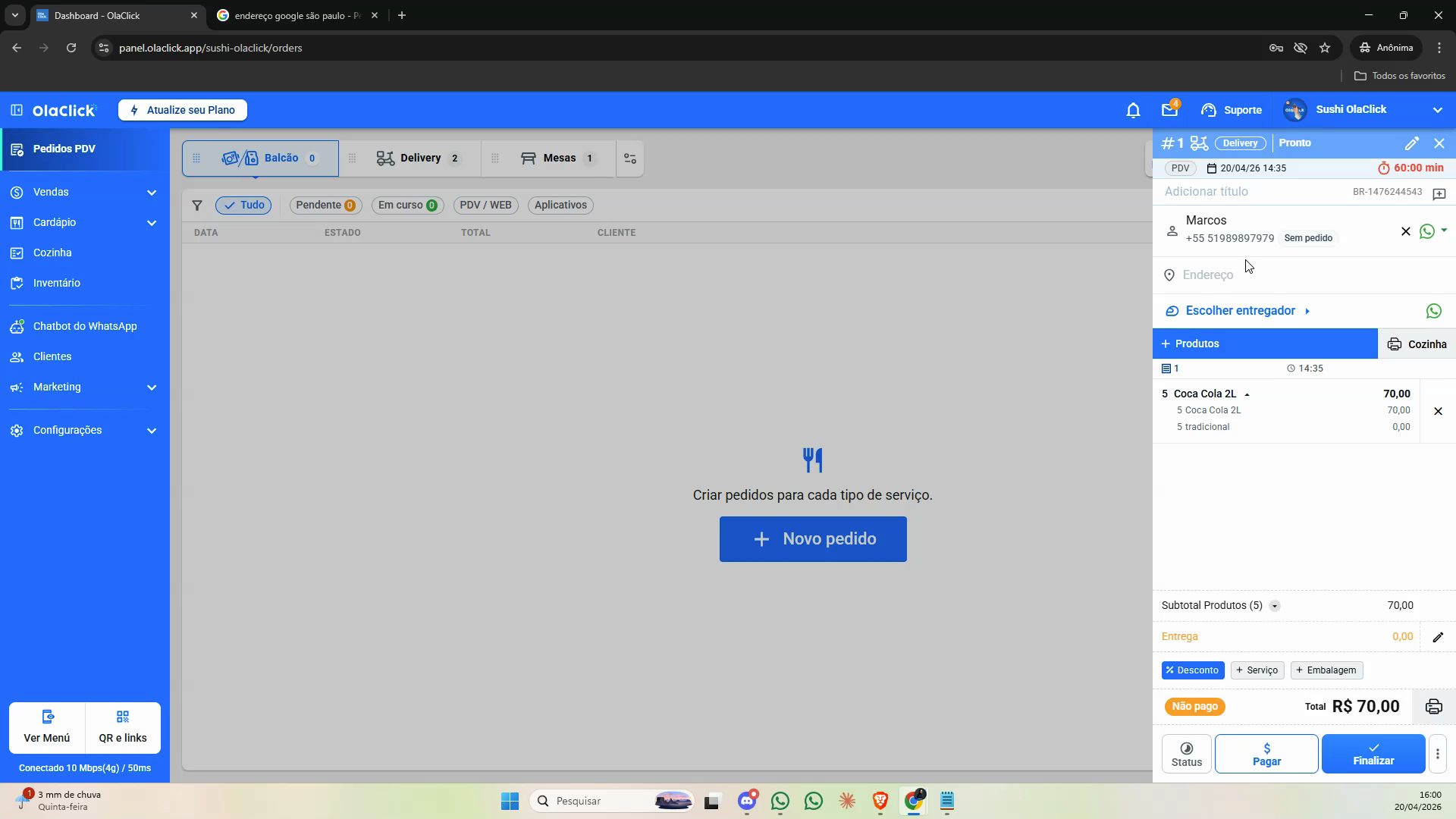
Task: Toggle the Em curso filter chip
Action: (x=408, y=206)
